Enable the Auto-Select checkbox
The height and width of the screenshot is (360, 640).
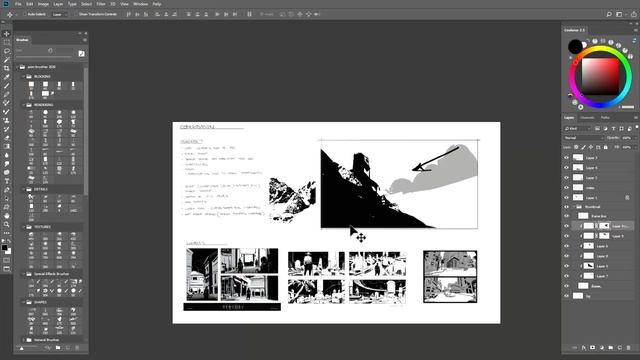(x=24, y=14)
